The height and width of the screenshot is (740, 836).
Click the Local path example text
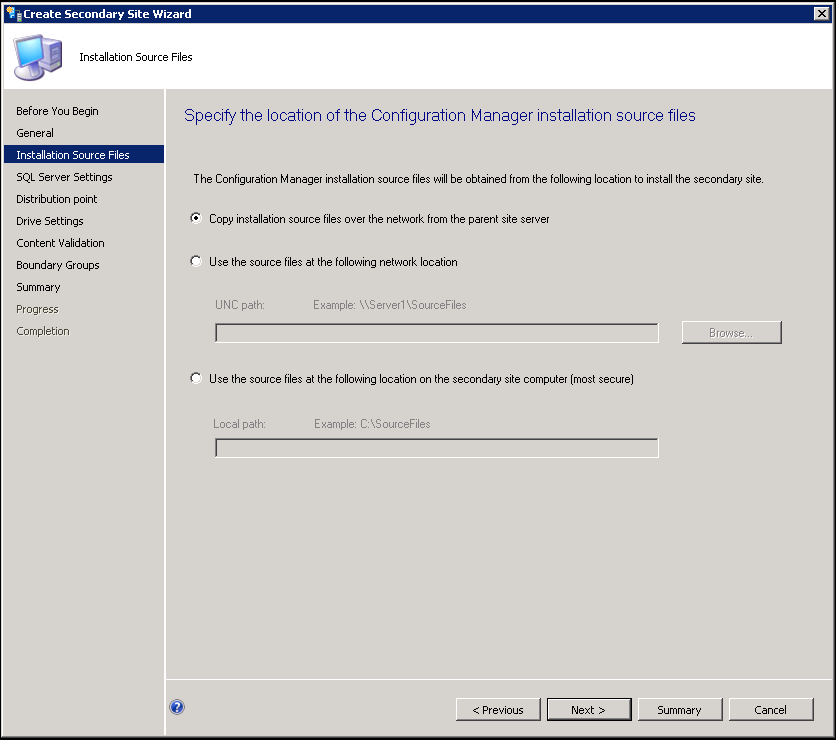pos(372,424)
